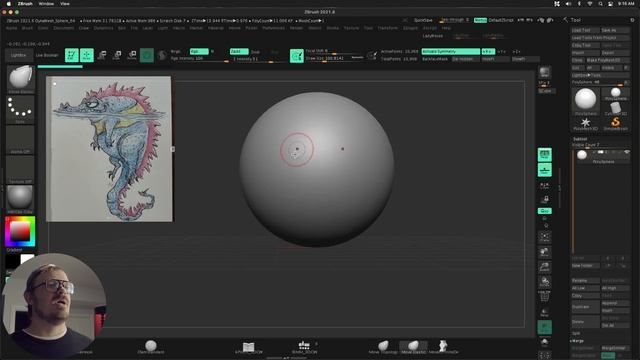Toggle PolySphere subtool eye visibility
The image size is (640, 360).
click(627, 152)
